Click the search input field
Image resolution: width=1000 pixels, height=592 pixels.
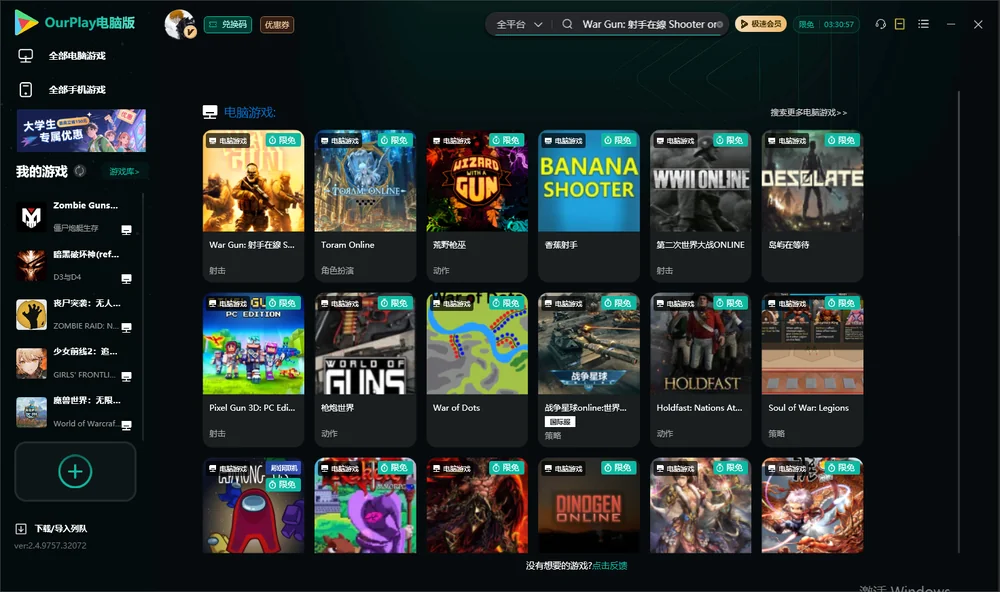pyautogui.click(x=647, y=24)
